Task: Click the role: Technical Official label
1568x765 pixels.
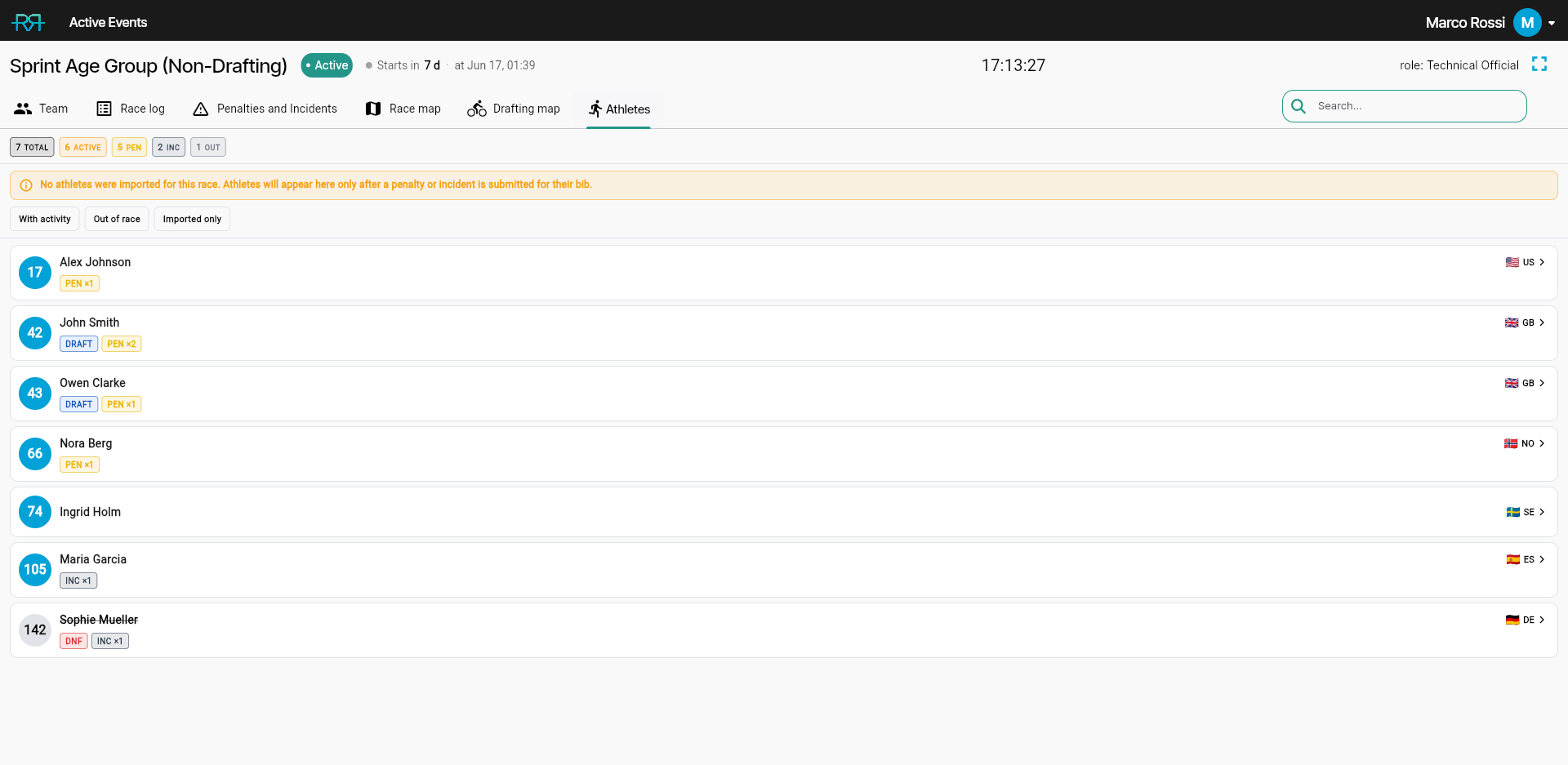Action: point(1459,65)
